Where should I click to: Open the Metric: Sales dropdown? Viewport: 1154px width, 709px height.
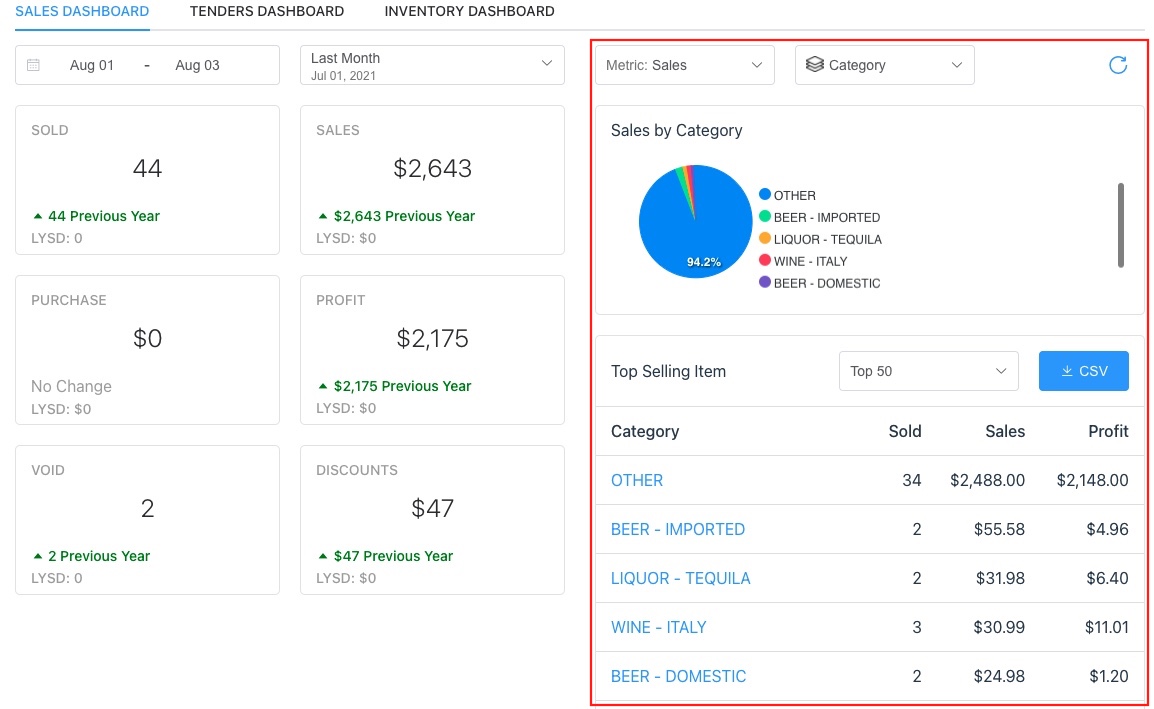[x=684, y=65]
